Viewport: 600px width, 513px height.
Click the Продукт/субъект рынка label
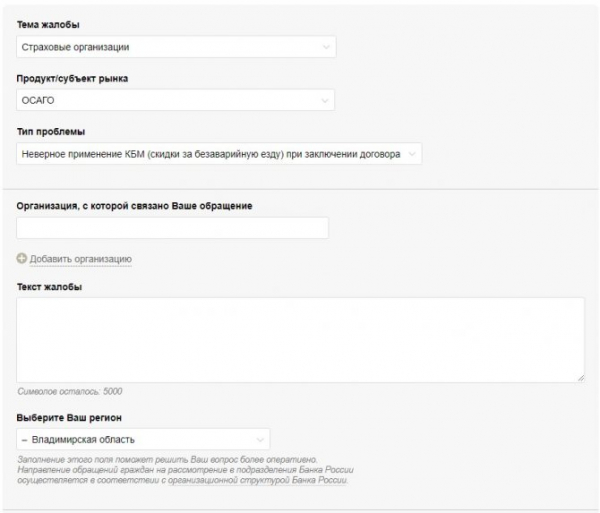click(x=72, y=78)
